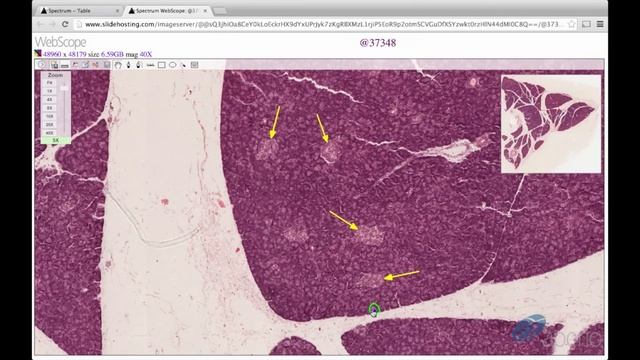This screenshot has width=640, height=360.
Task: Switch to the Spectrum – Table tab
Action: pos(80,11)
